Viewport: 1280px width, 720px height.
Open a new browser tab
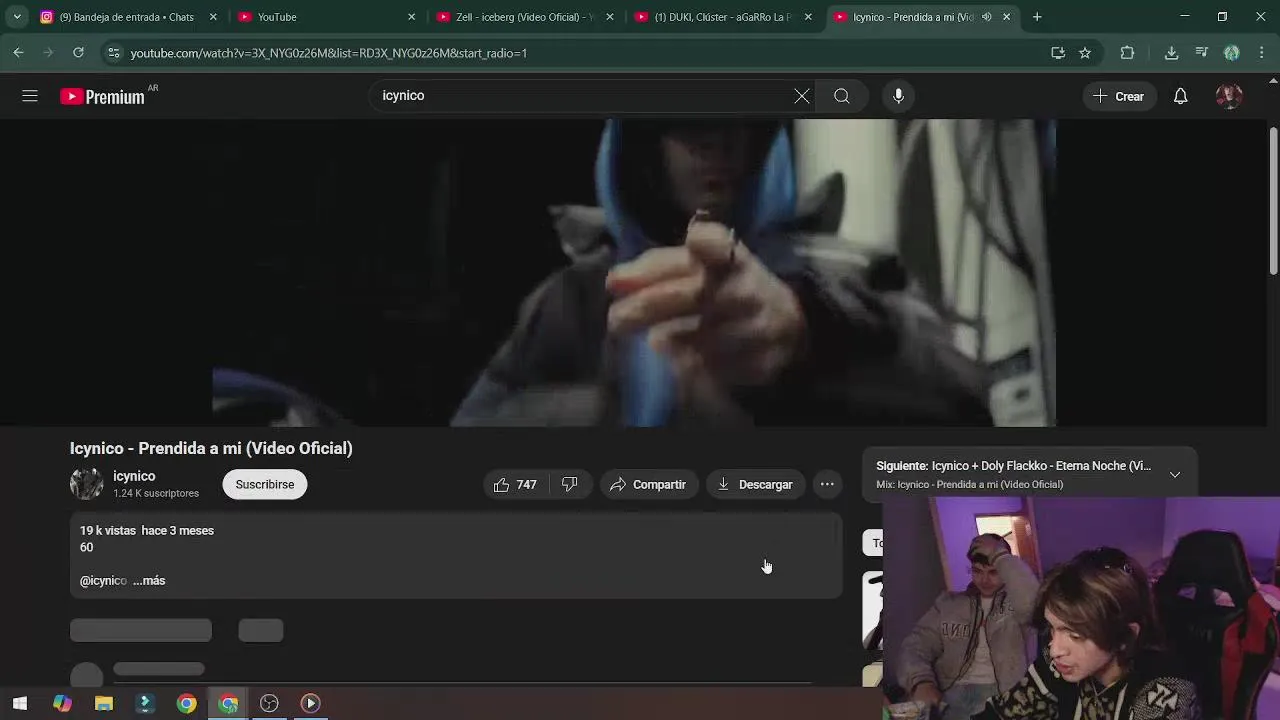(1037, 17)
